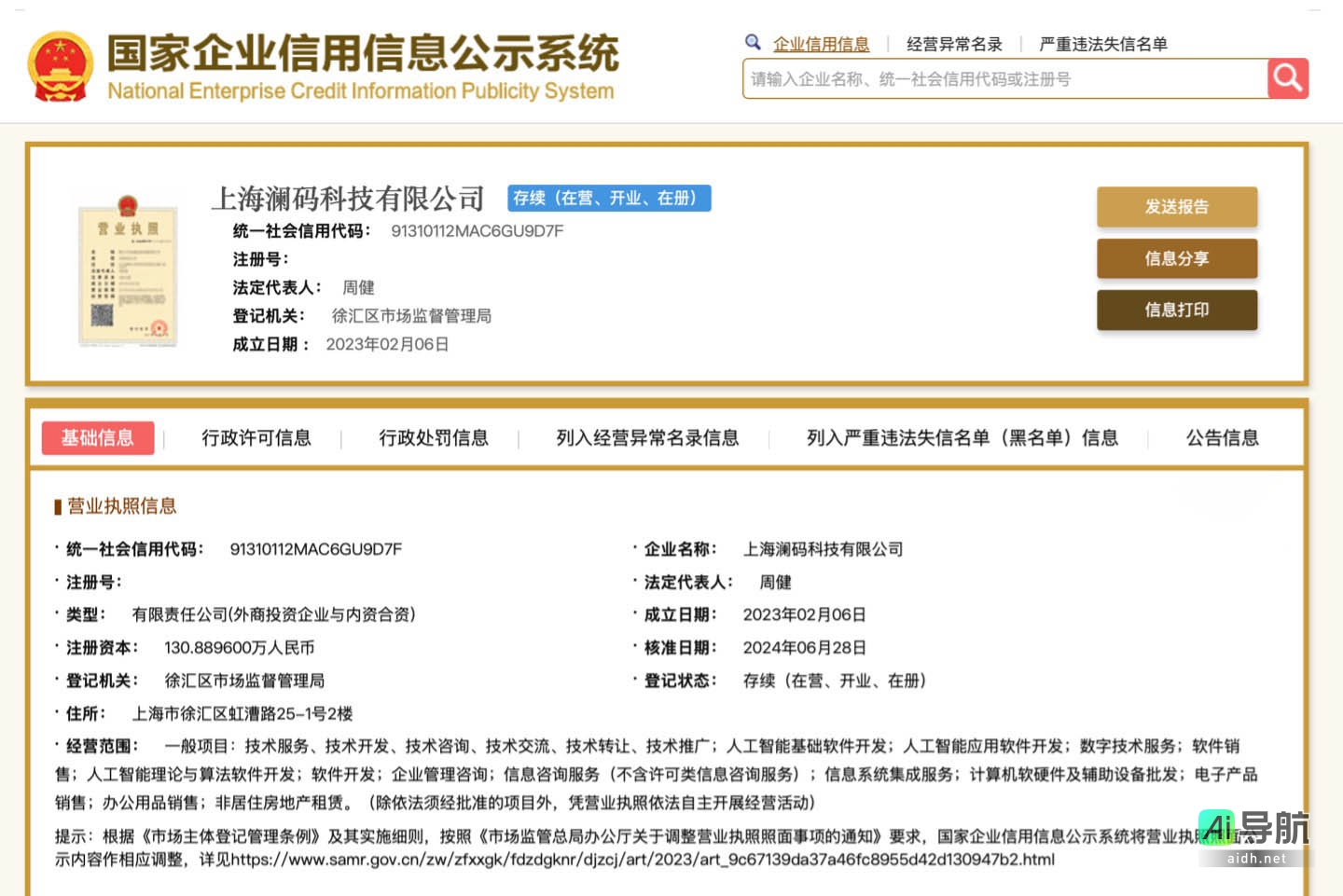Click the company title 上海澜码科技有限公司 heading
The image size is (1343, 896).
348,198
